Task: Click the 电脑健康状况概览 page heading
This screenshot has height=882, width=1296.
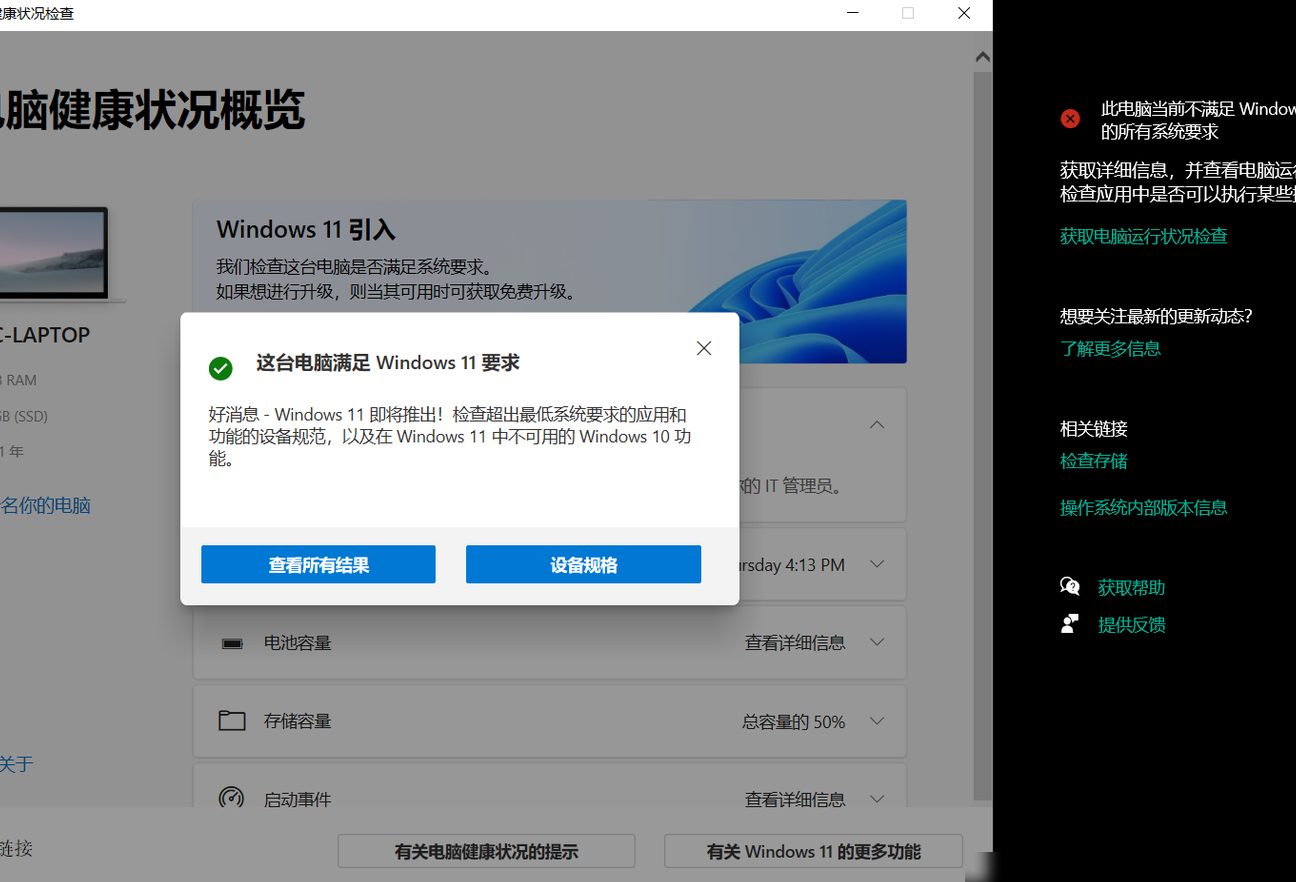Action: (152, 110)
